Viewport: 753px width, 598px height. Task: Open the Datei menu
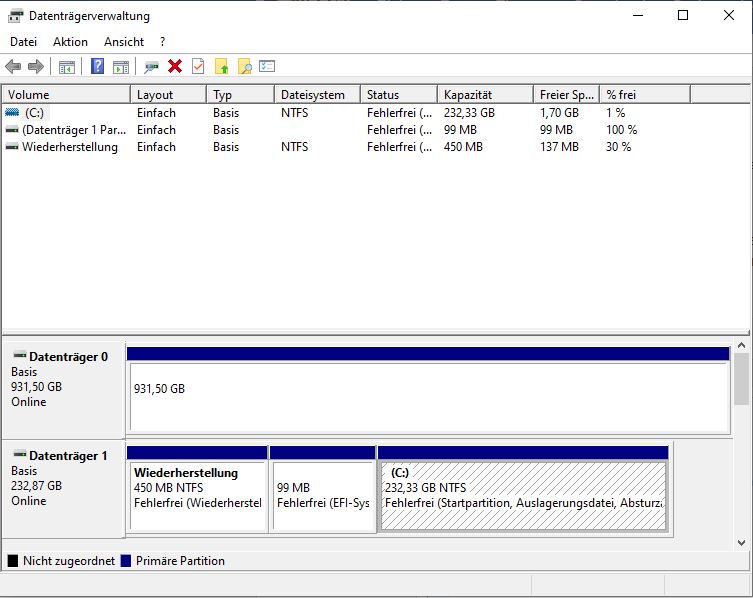pos(24,42)
